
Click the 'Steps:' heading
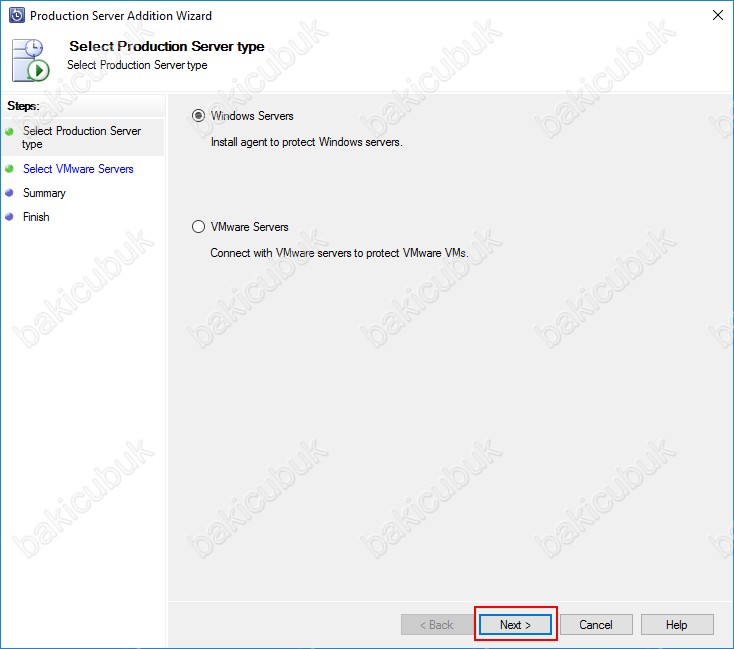tap(23, 106)
